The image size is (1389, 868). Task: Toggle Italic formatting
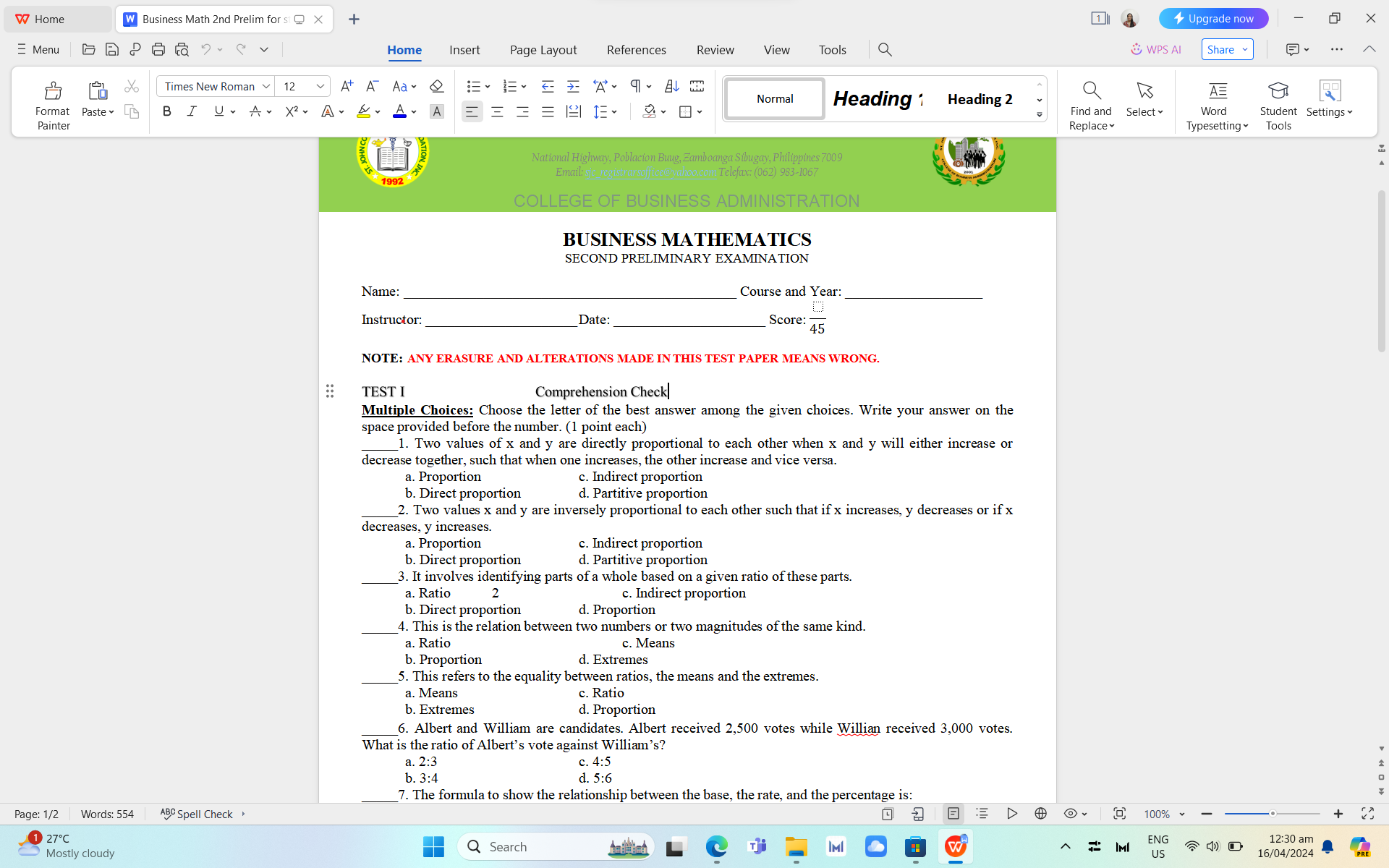tap(192, 111)
